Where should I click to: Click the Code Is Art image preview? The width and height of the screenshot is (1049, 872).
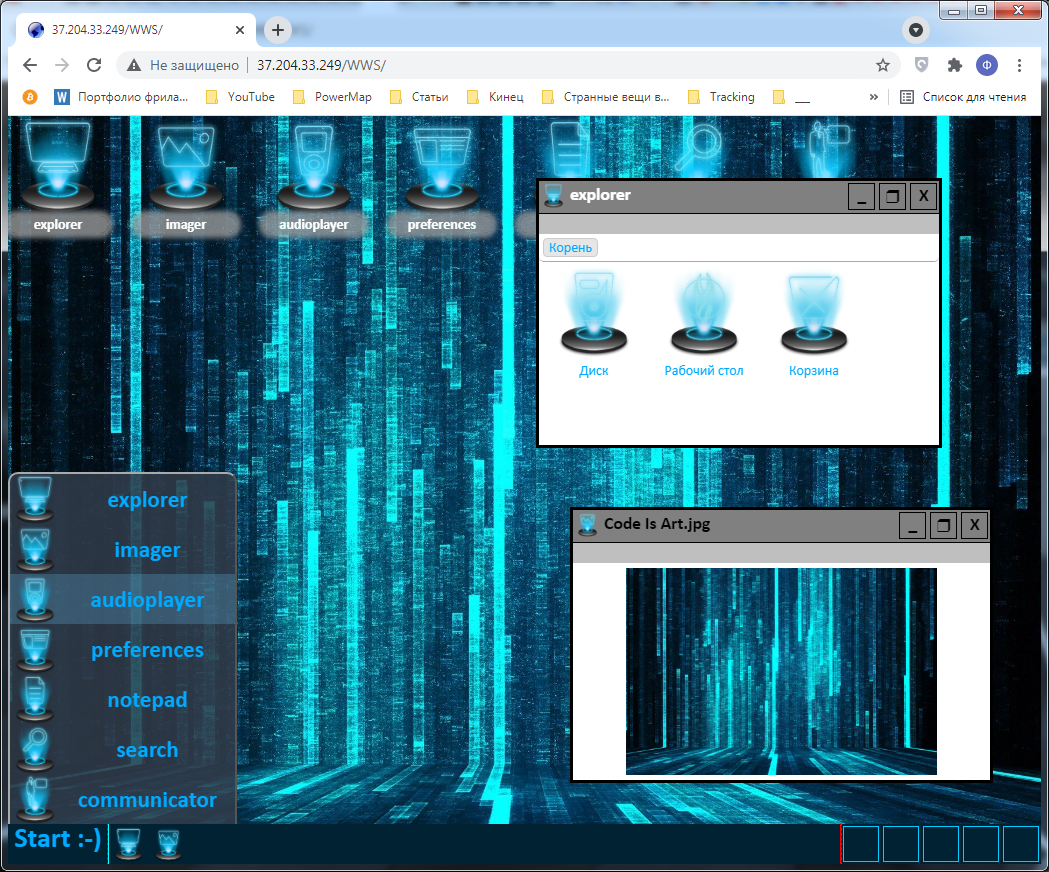pyautogui.click(x=781, y=671)
